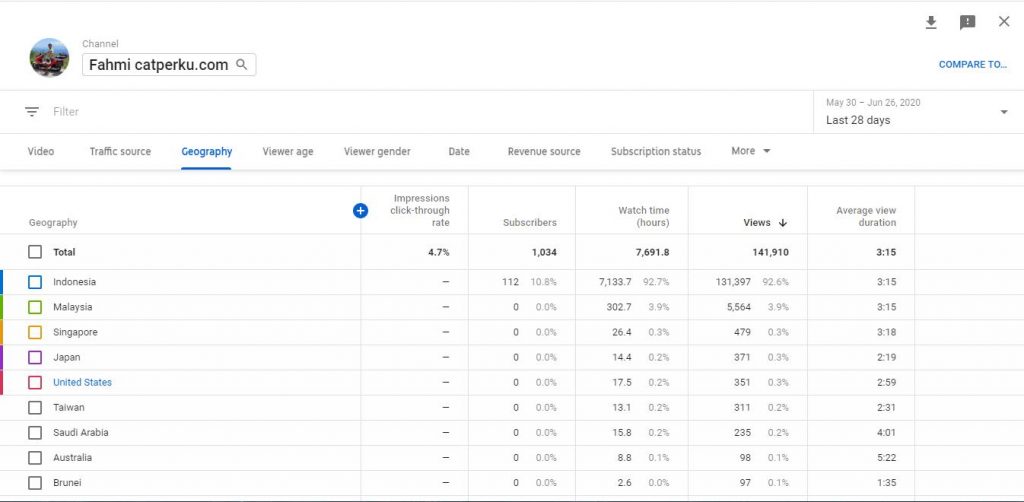
Task: Toggle the Japan checkbox
Action: click(x=35, y=357)
